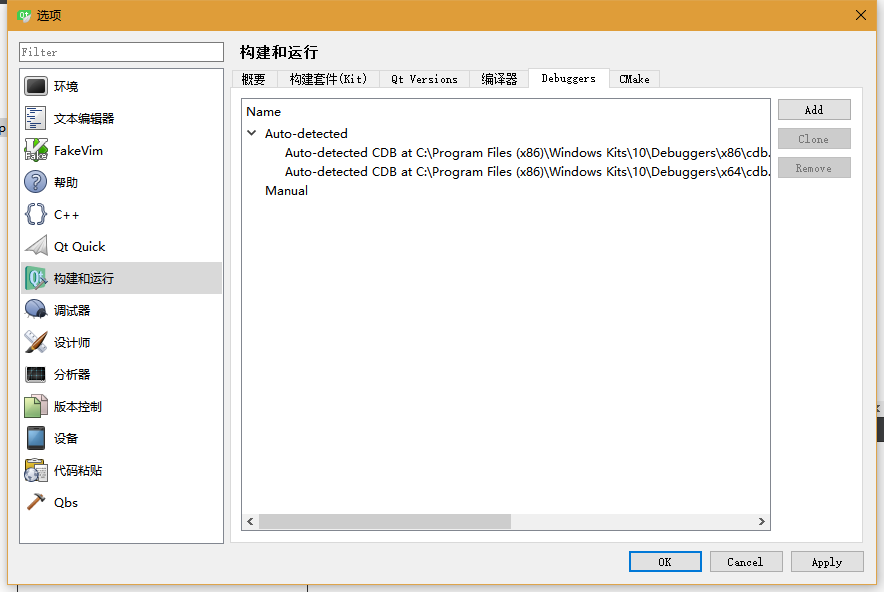This screenshot has width=884, height=592.
Task: Select the 设计师 ruler and pencil icon
Action: tap(36, 342)
